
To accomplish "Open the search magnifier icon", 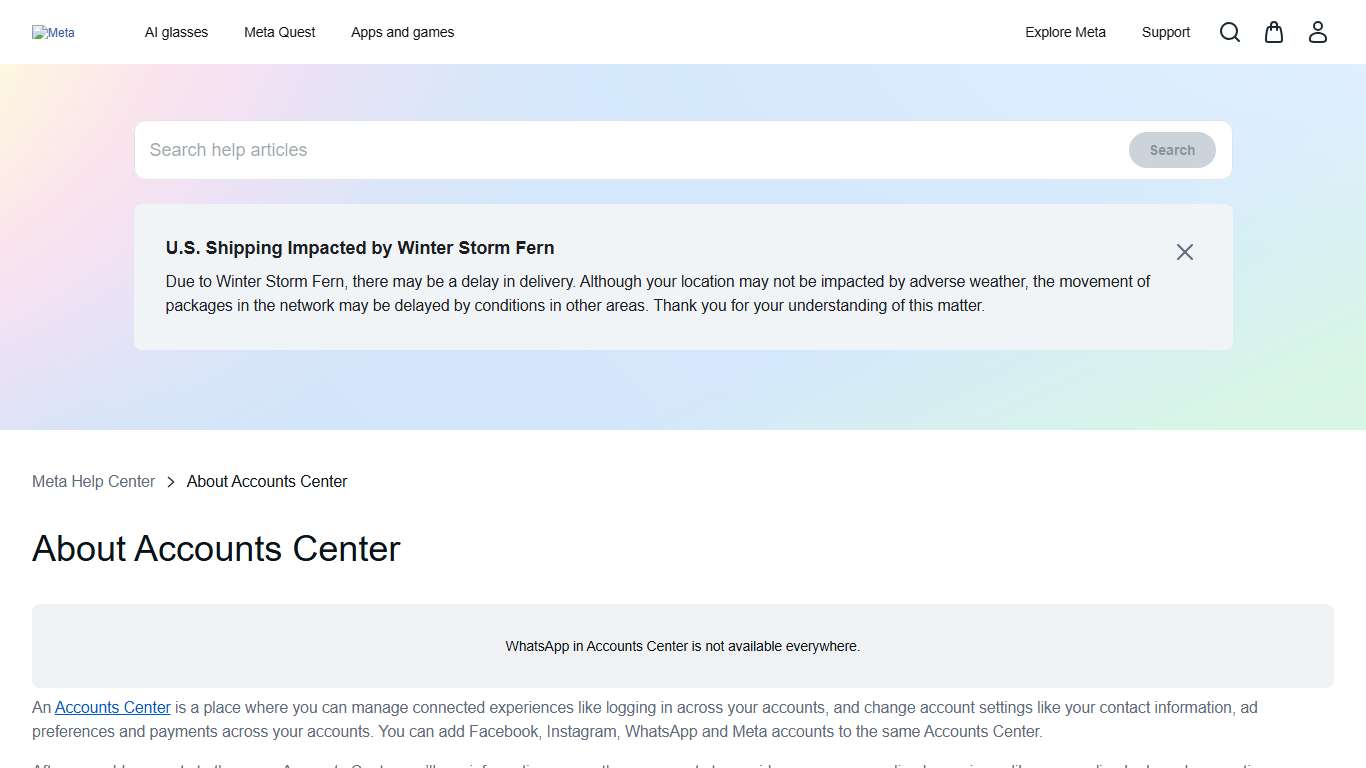I will pos(1229,32).
